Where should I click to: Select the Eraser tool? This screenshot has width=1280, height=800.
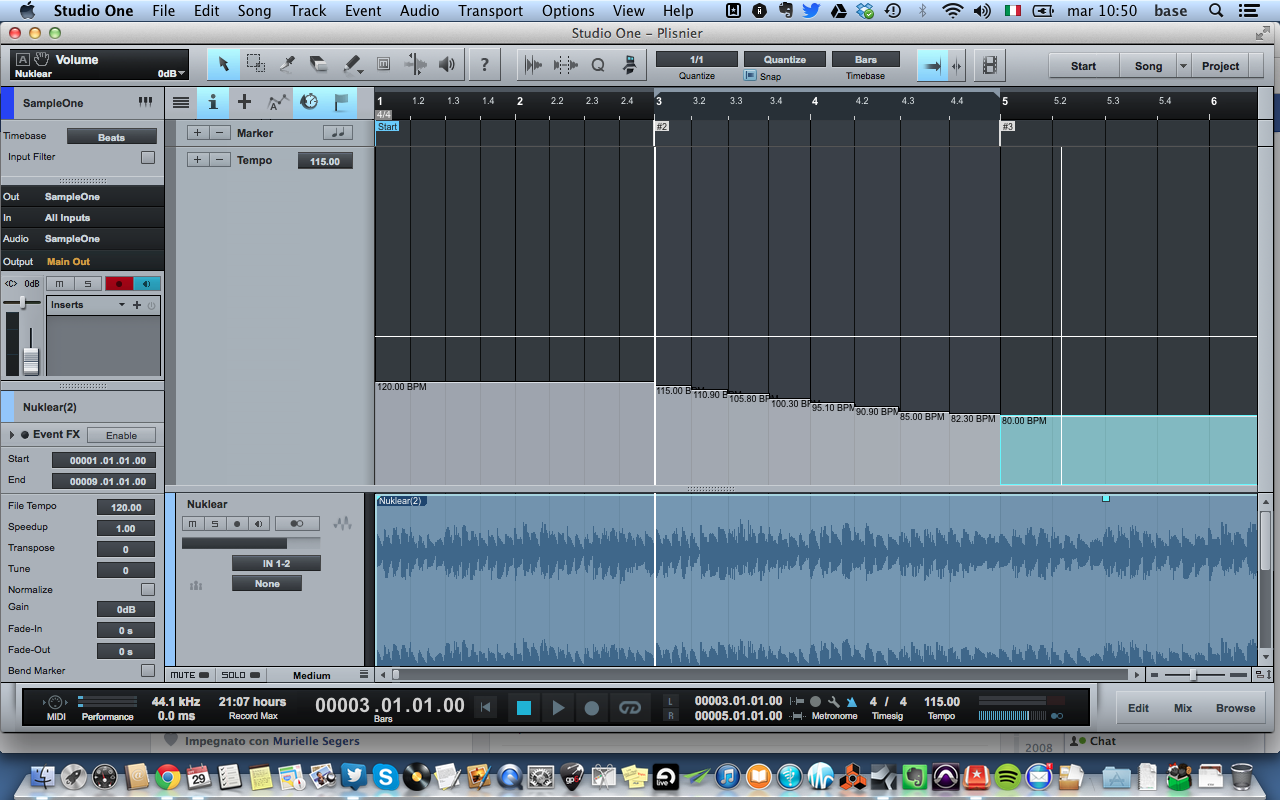click(319, 65)
